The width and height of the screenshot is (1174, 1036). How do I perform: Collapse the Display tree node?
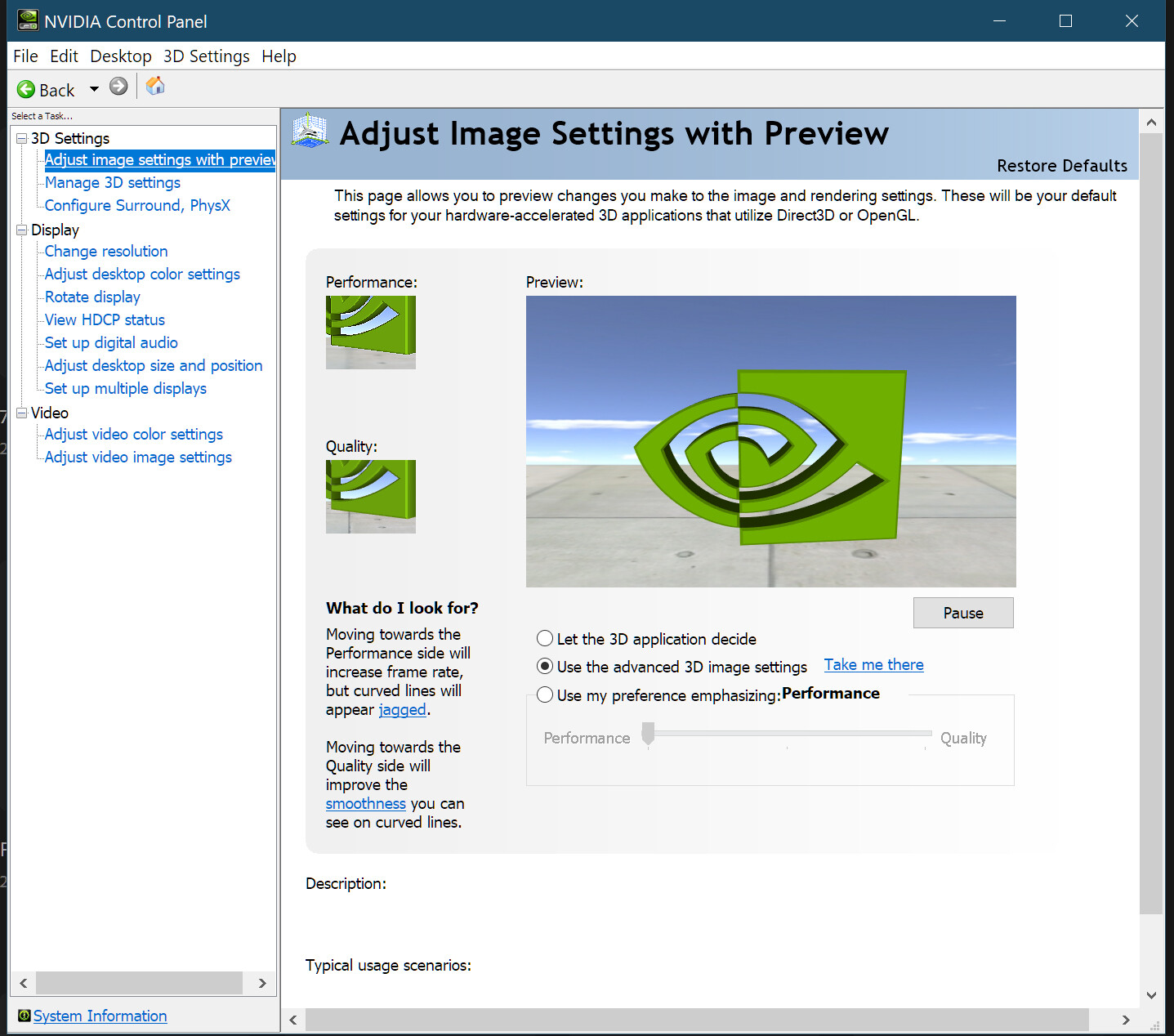(x=22, y=230)
